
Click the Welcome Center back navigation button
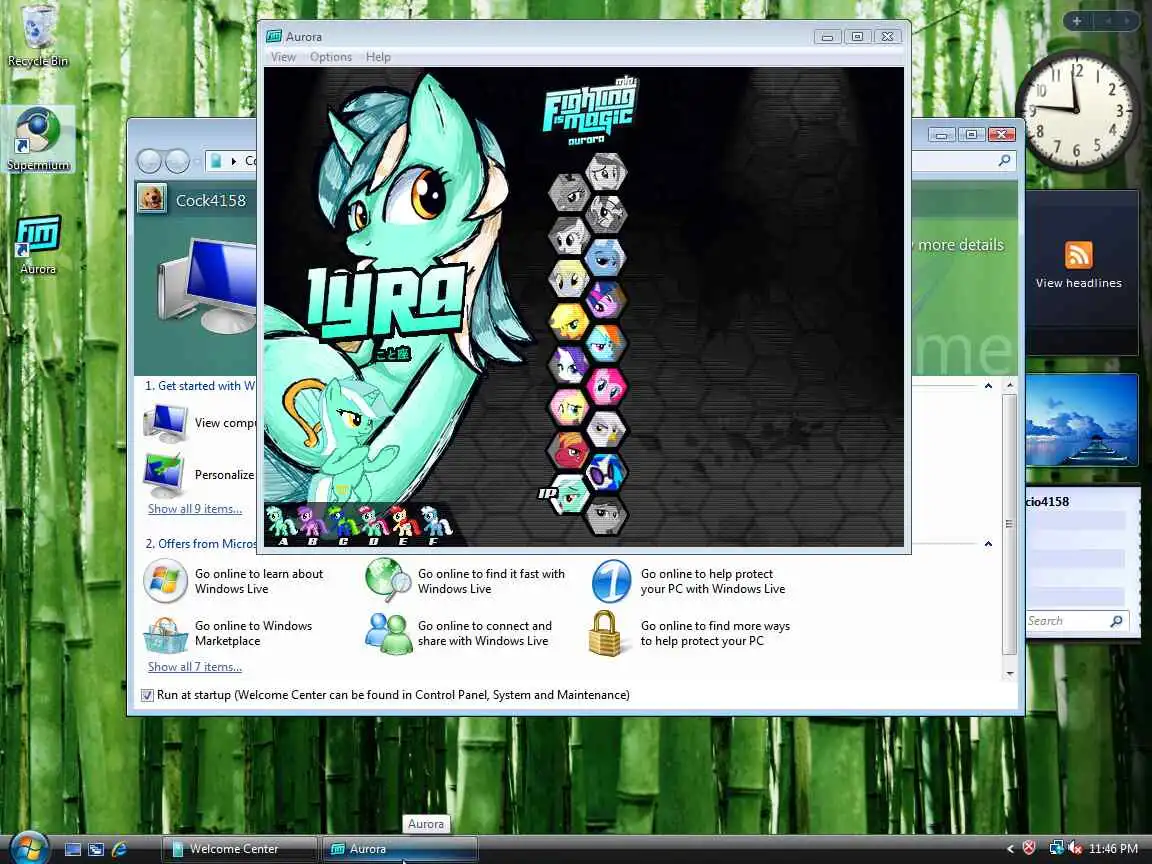coord(150,161)
